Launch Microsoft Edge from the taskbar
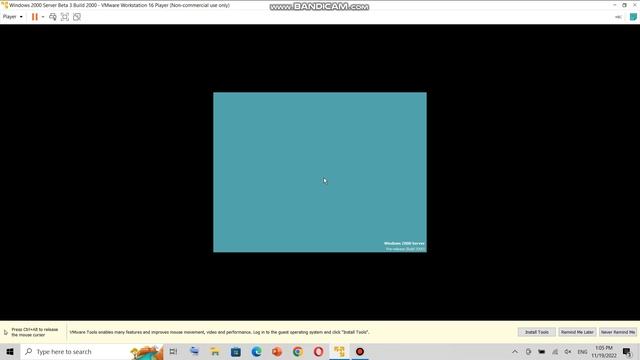Screen dimensions: 640x360 (256, 351)
